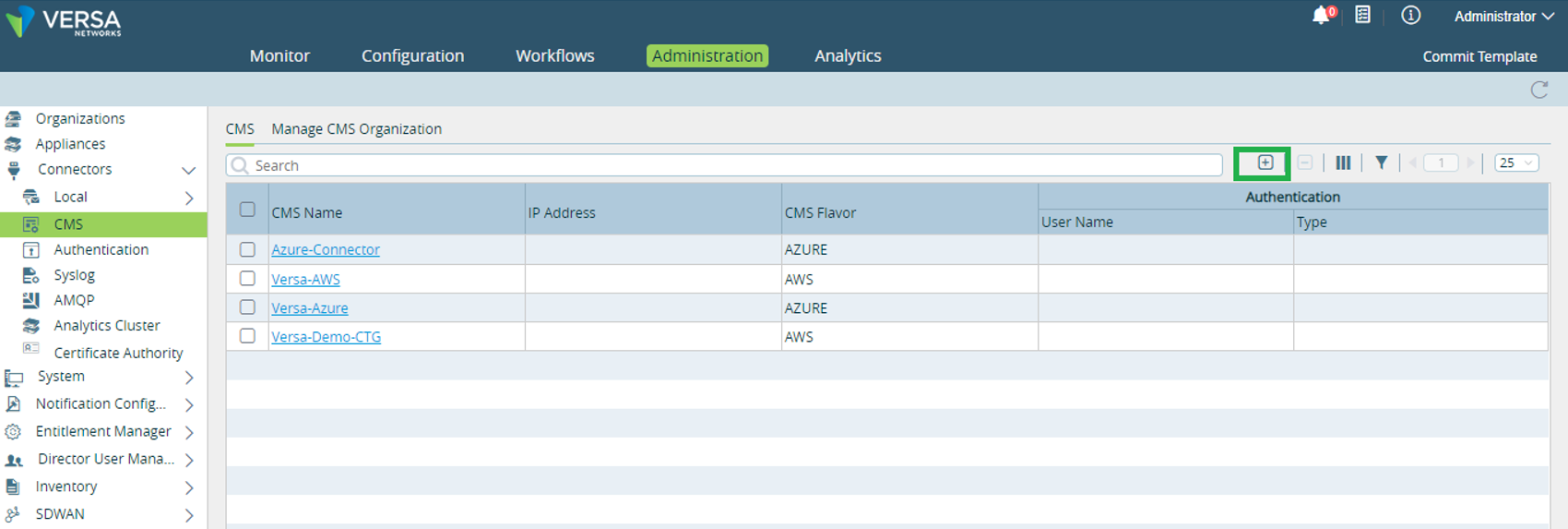Open the Workflows menu
Viewport: 1568px width, 529px height.
(555, 55)
